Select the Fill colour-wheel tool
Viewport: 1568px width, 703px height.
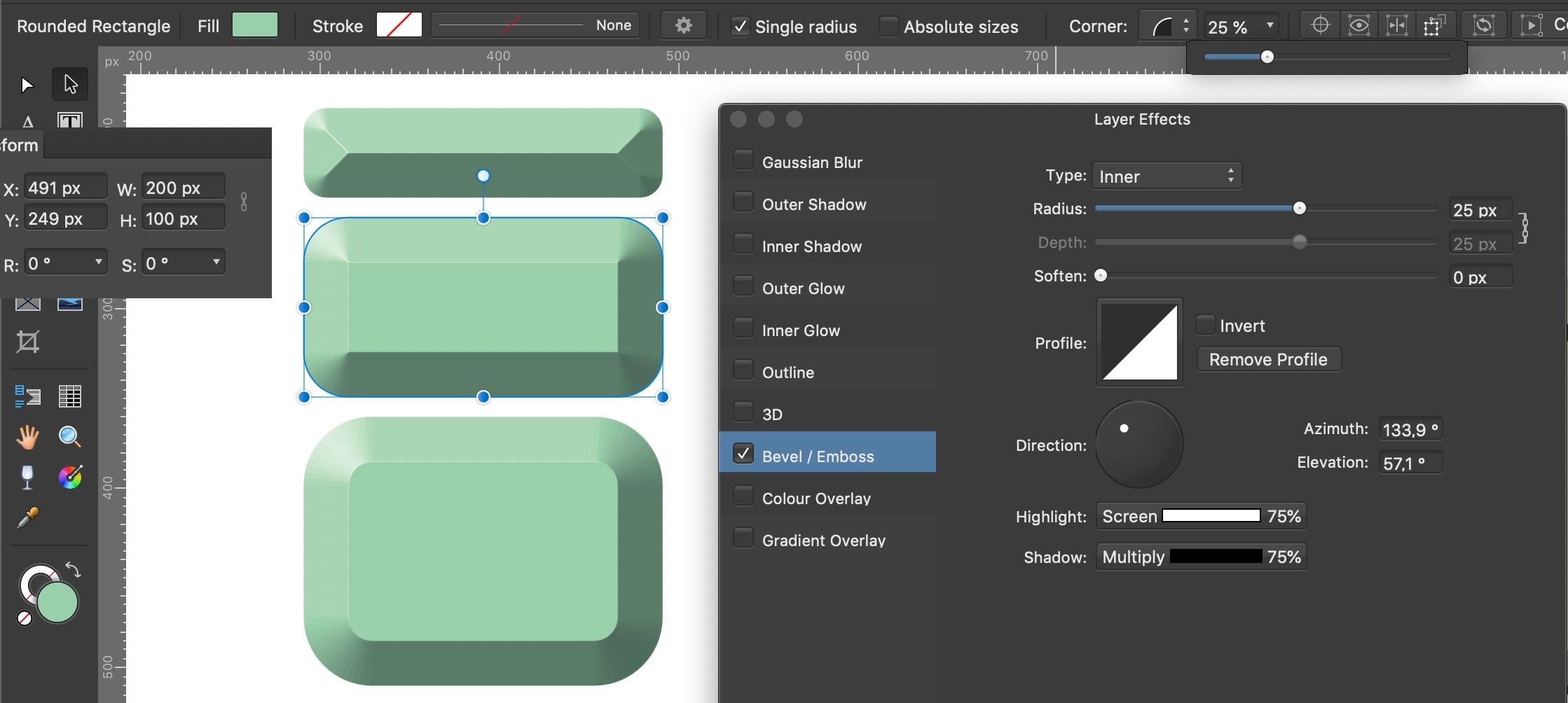point(69,478)
